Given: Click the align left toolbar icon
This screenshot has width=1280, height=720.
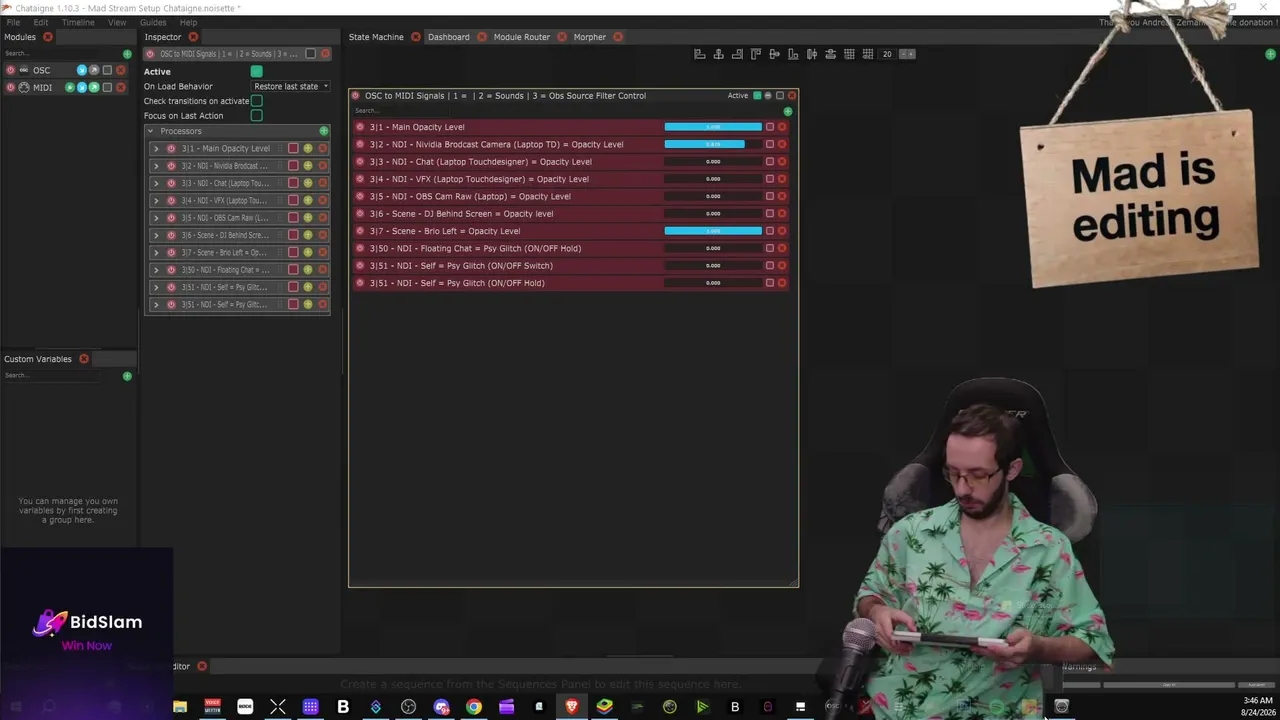Looking at the screenshot, I should click(700, 54).
